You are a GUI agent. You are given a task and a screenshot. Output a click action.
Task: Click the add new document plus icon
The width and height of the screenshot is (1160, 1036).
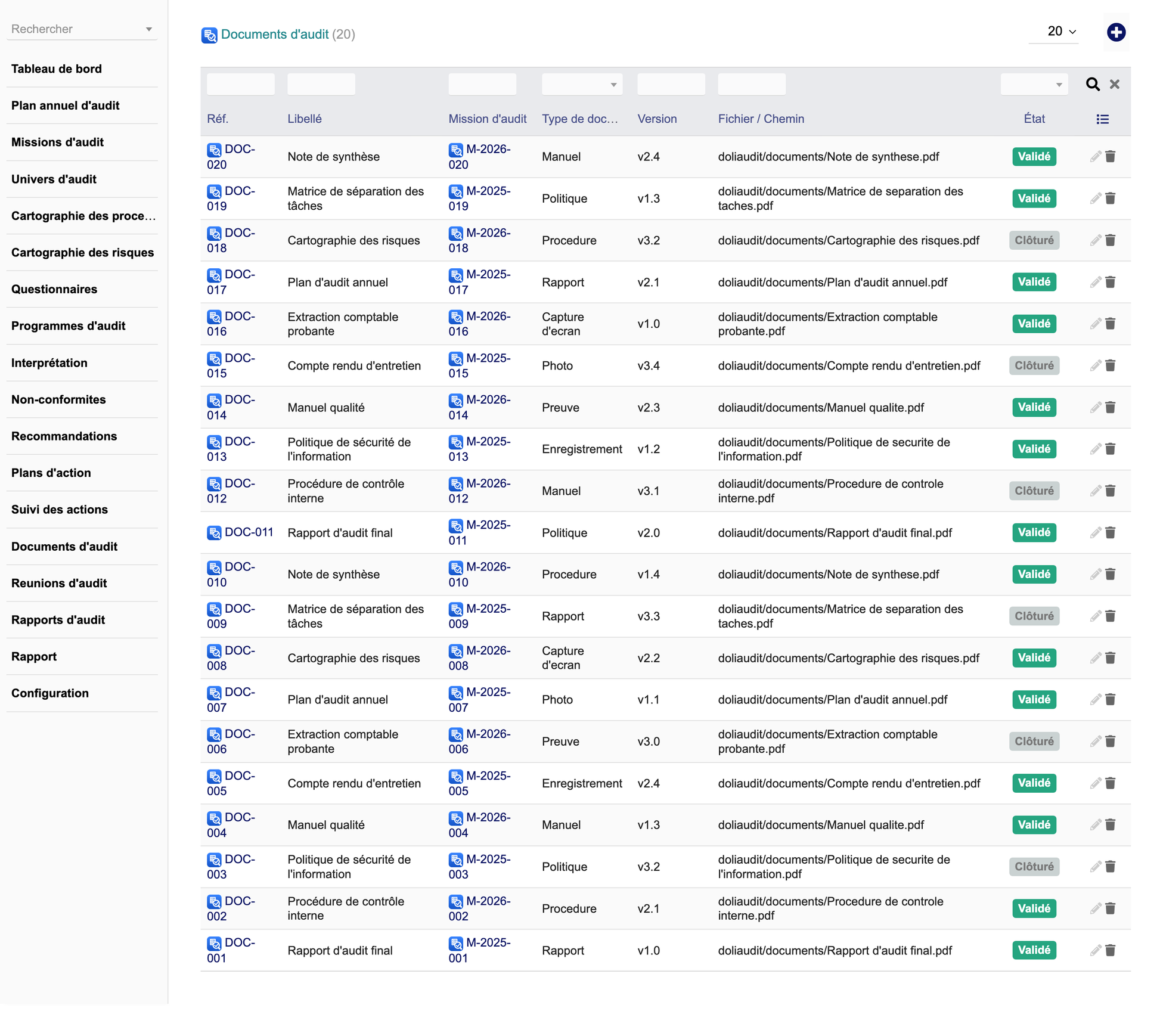(1116, 32)
